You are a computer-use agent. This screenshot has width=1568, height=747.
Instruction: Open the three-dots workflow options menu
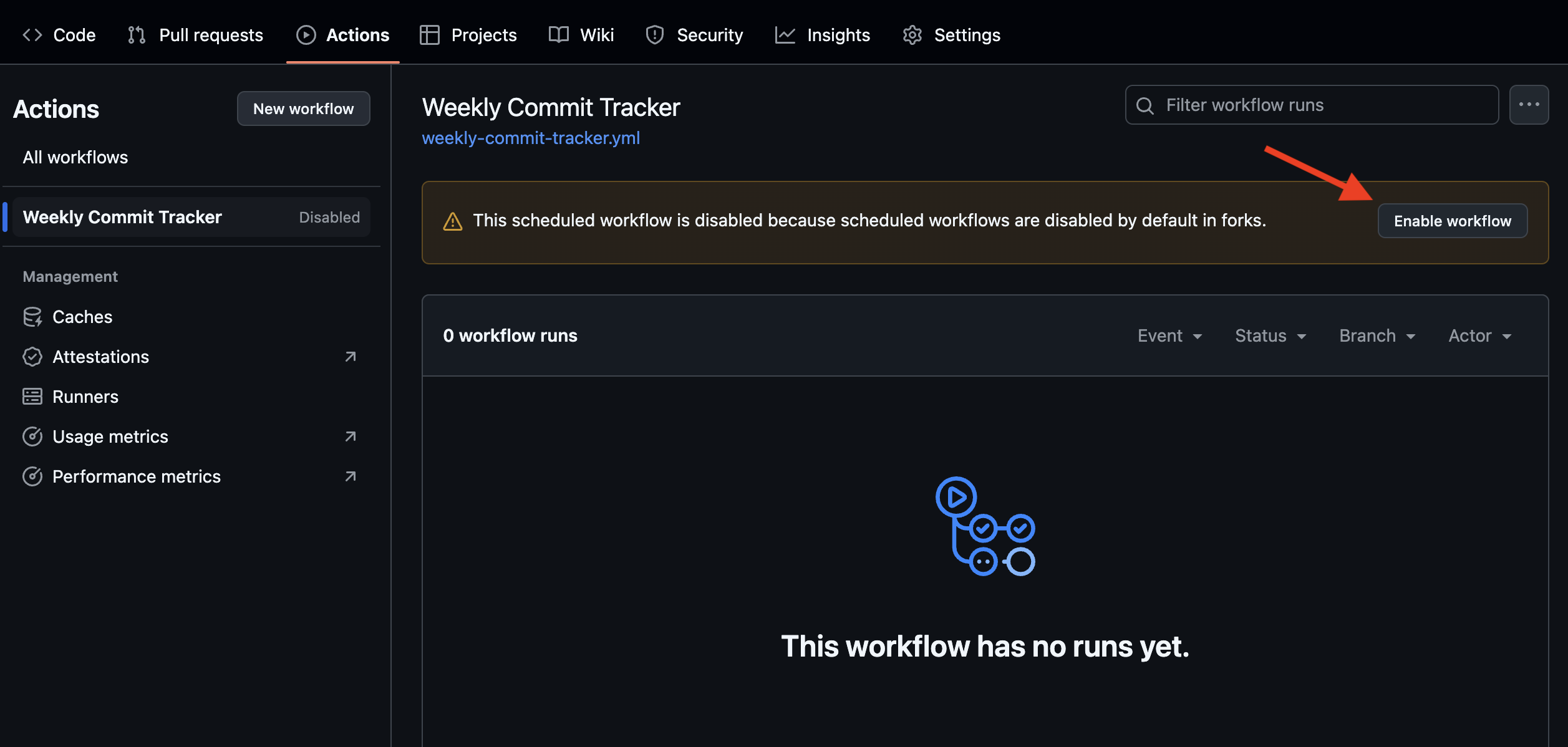[1529, 105]
